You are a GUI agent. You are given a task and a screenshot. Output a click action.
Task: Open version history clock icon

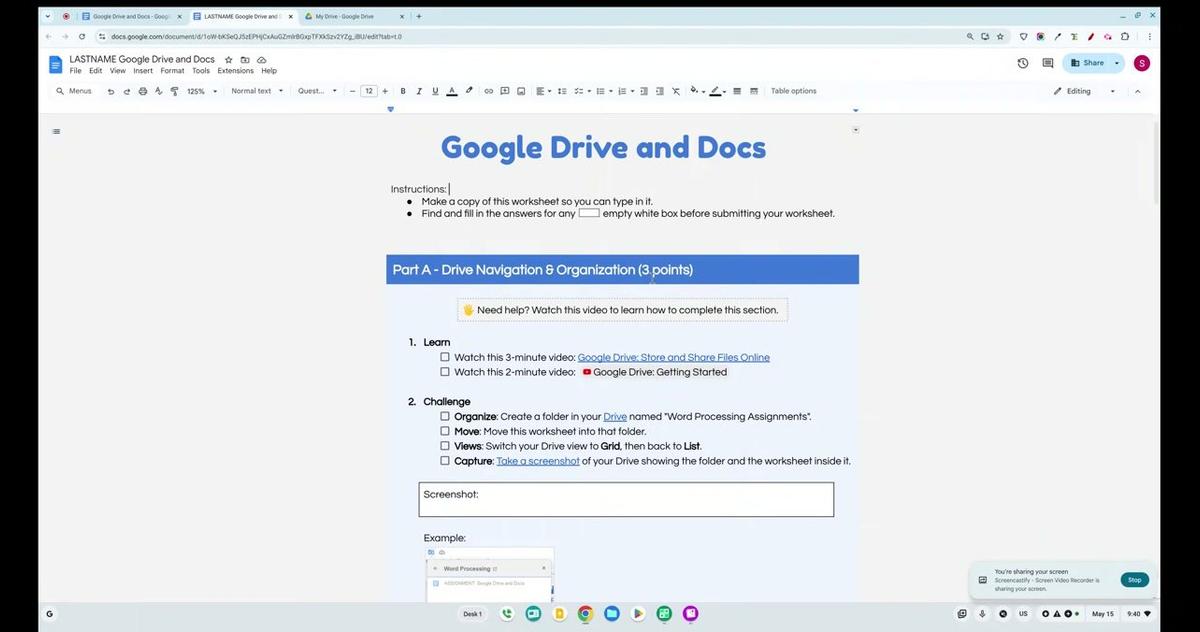point(1023,63)
